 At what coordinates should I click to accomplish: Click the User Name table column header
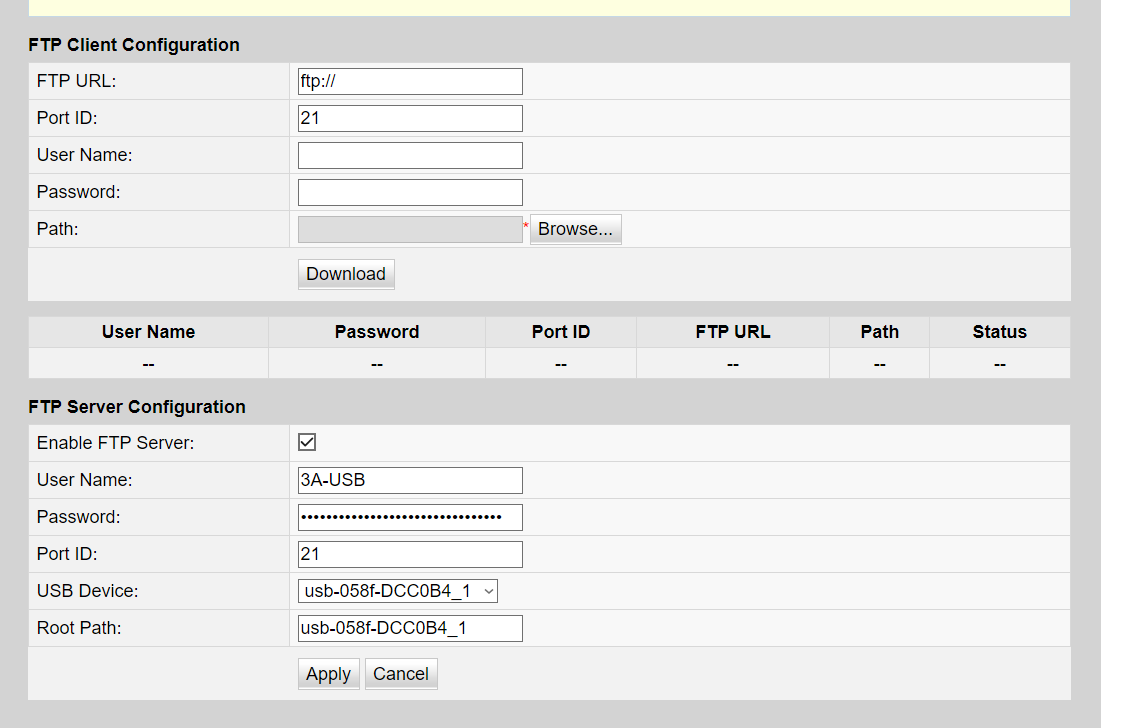pyautogui.click(x=149, y=332)
